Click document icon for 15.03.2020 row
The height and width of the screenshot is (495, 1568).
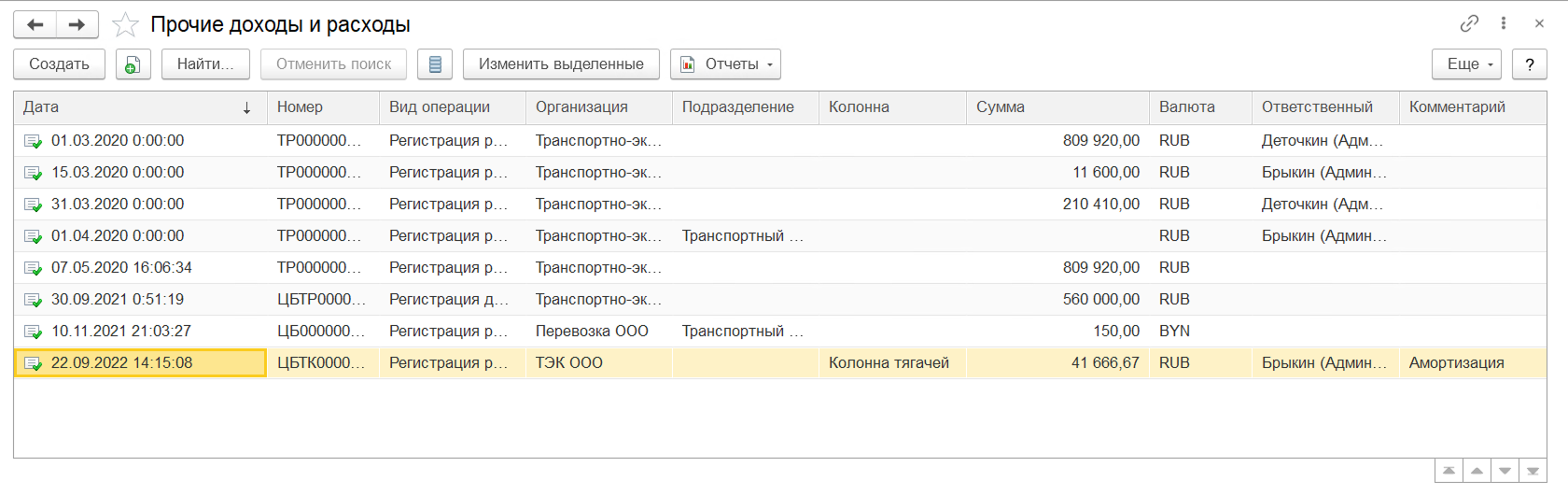[33, 173]
